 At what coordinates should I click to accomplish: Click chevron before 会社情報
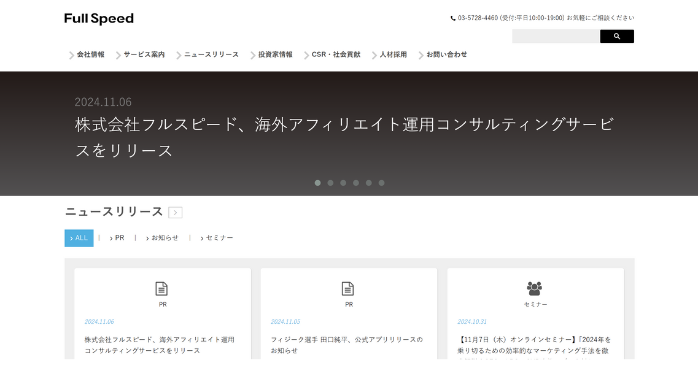71,55
